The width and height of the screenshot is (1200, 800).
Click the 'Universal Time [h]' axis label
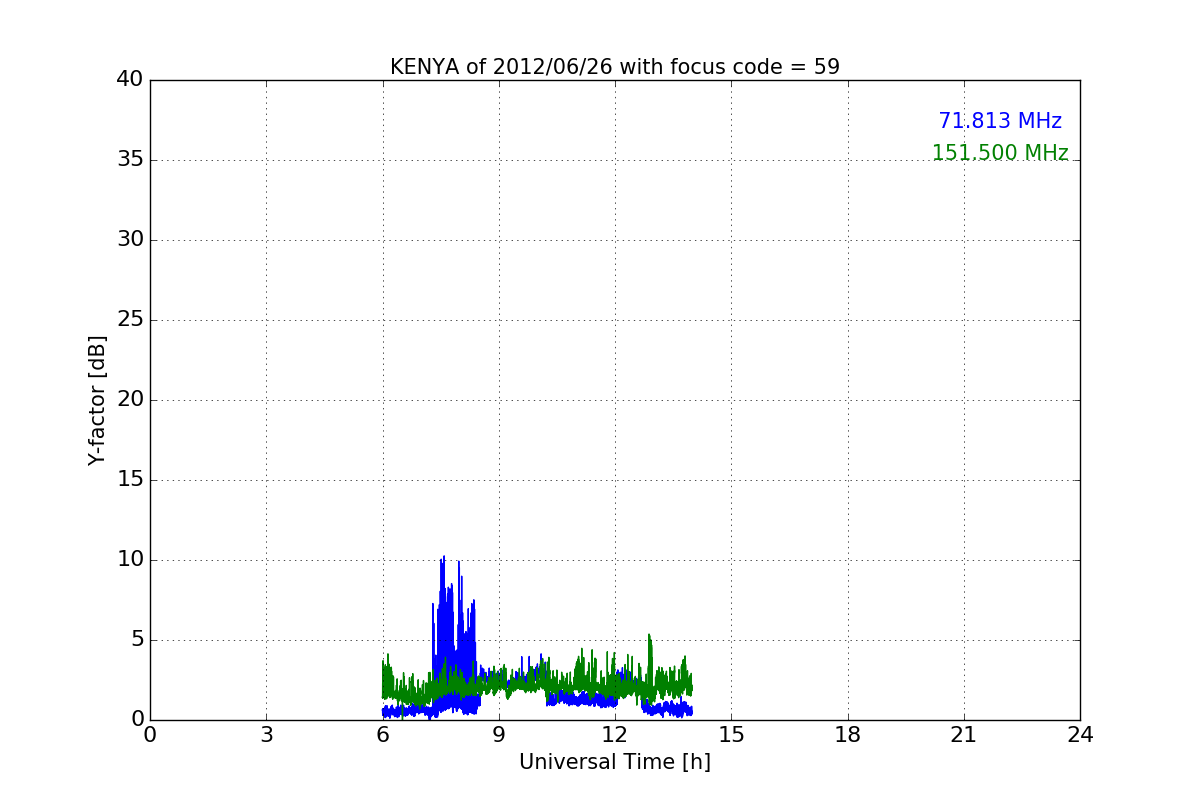(x=615, y=762)
